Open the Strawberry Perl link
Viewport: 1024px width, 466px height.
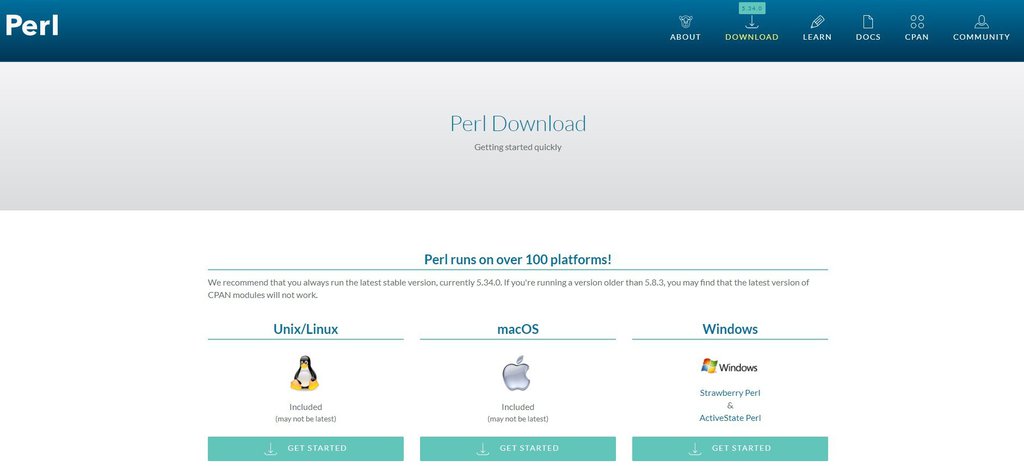(x=730, y=393)
